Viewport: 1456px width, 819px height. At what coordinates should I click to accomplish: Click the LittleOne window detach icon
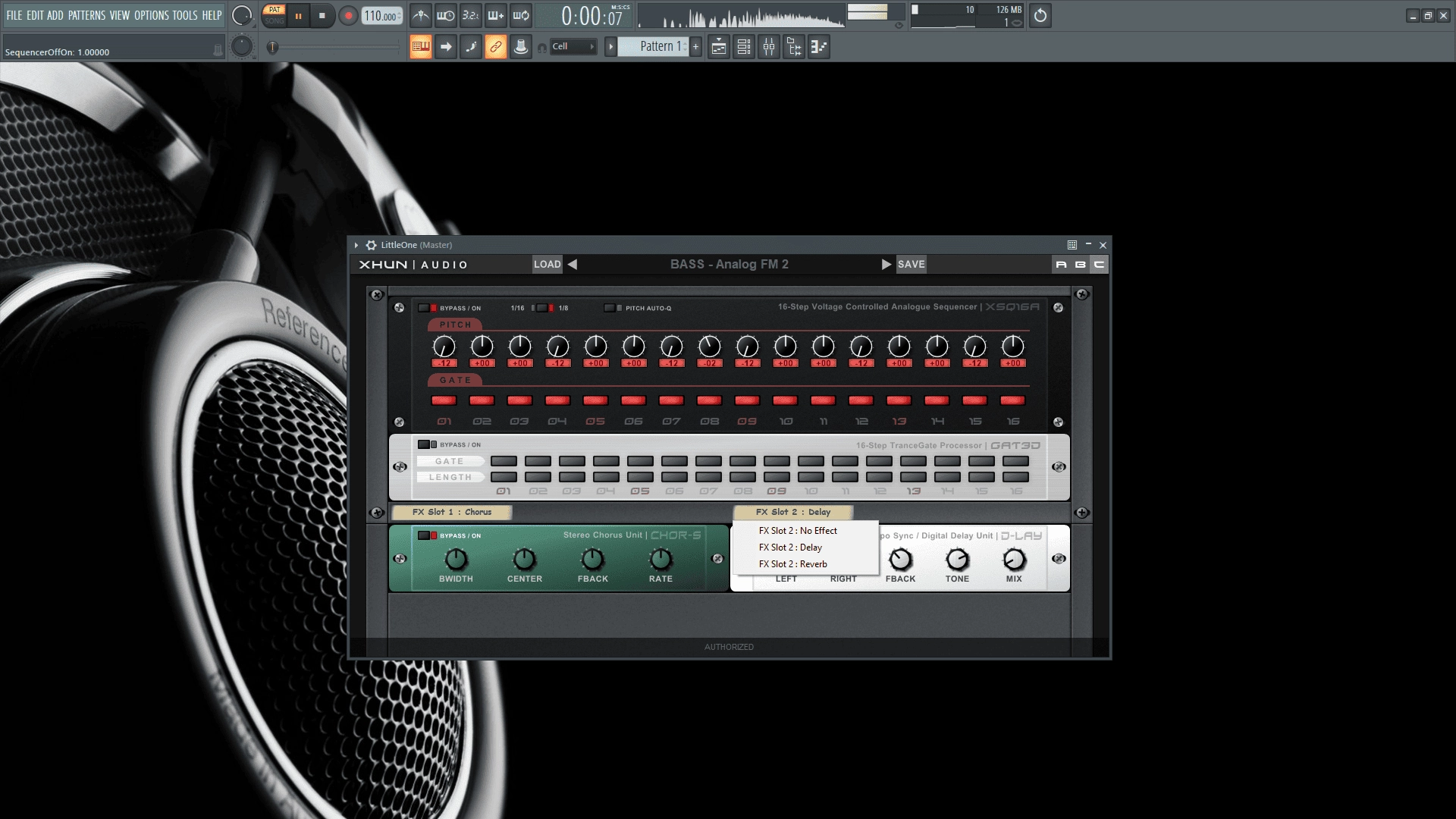pyautogui.click(x=1072, y=245)
